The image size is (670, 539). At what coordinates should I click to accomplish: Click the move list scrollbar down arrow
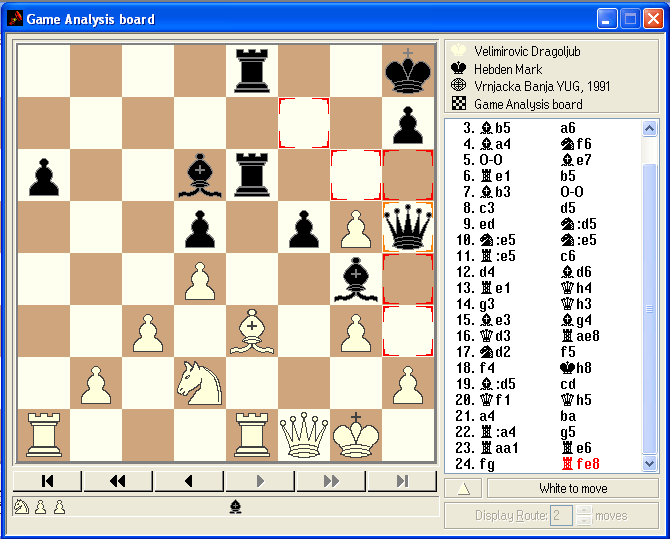650,462
